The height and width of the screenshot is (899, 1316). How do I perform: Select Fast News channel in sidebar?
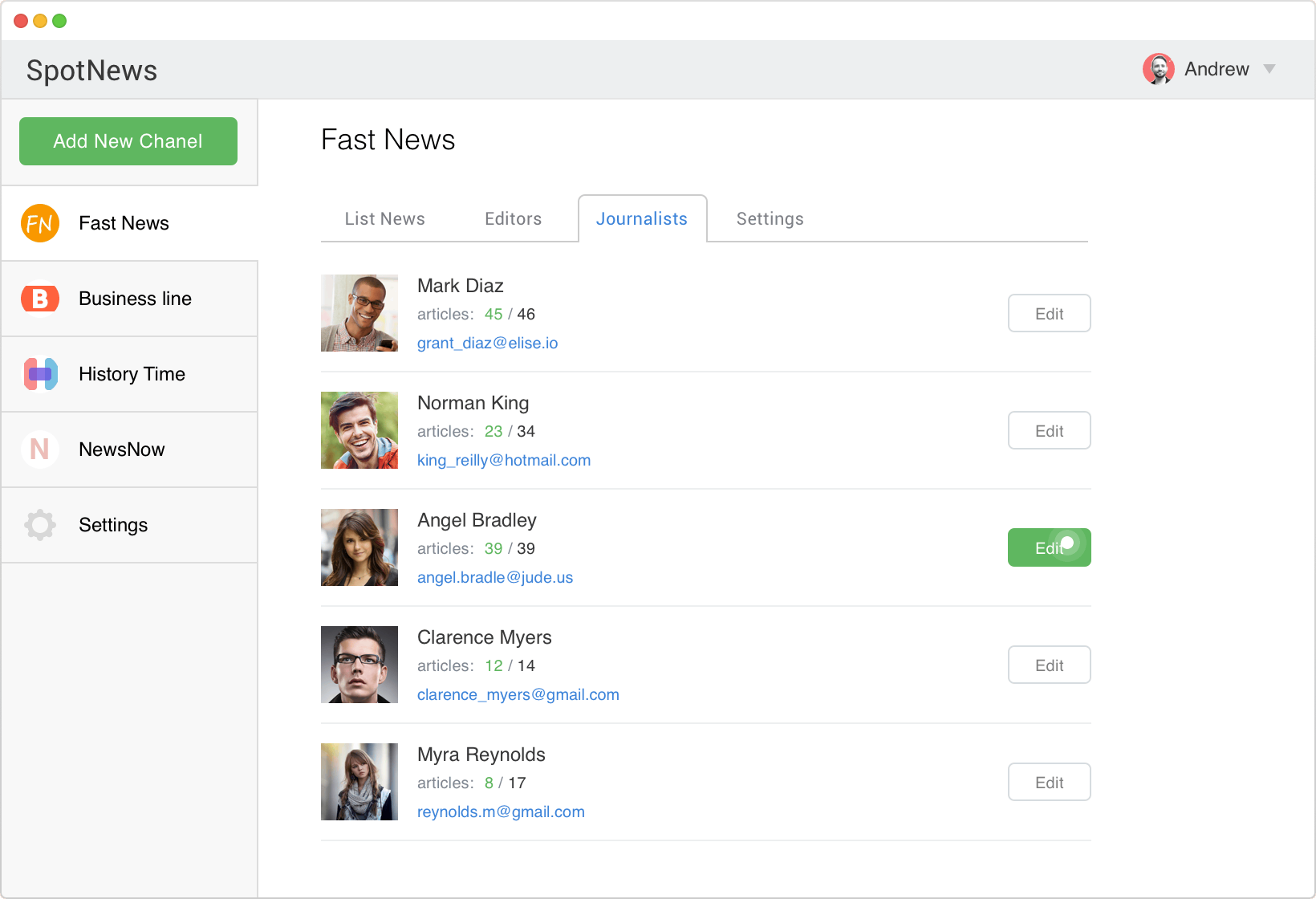click(129, 223)
